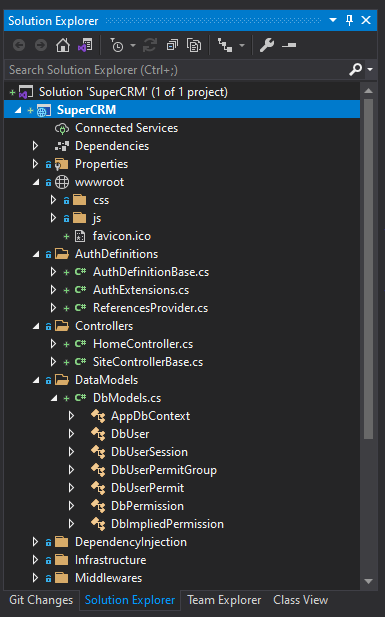
Task: Toggle the Preview Selected Items icon
Action: (x=289, y=45)
